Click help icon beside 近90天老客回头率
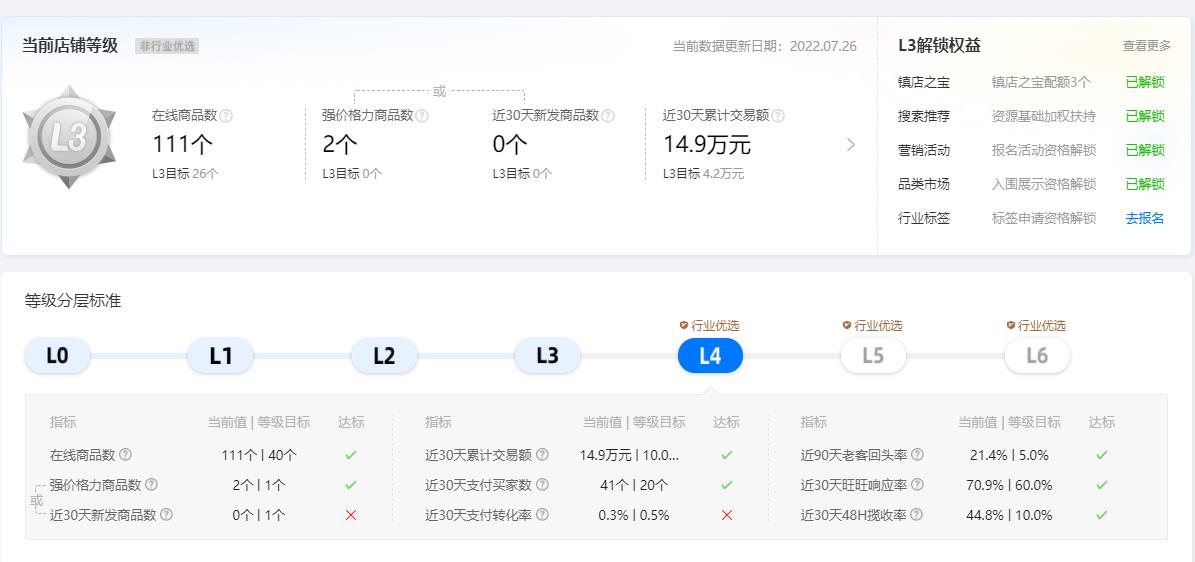The width and height of the screenshot is (1195, 562). [x=917, y=455]
